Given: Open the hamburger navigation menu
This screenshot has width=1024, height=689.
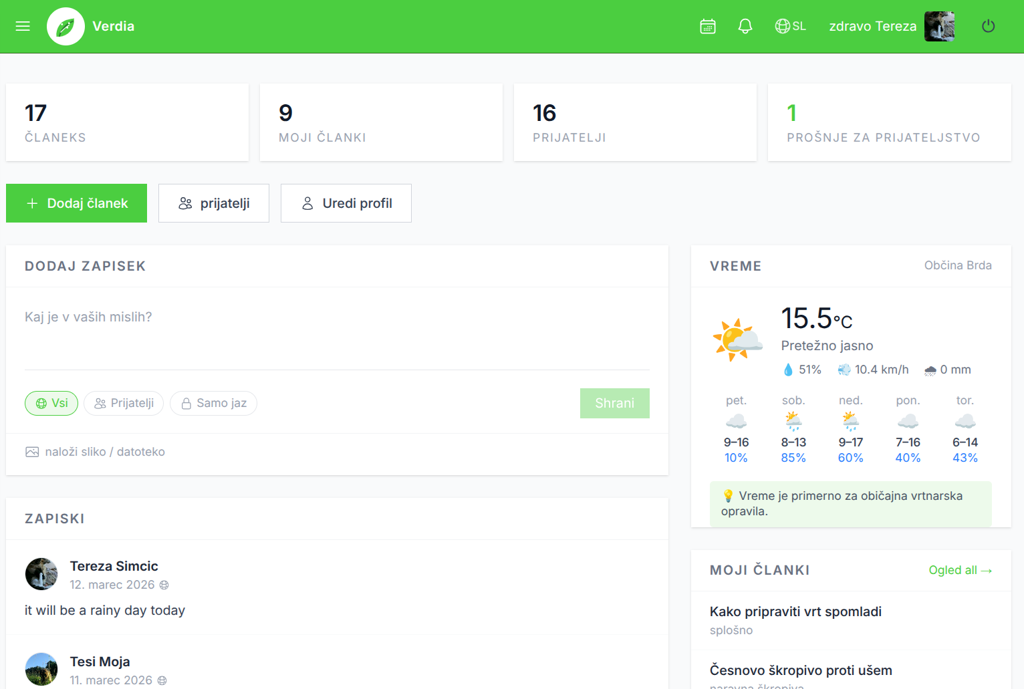Looking at the screenshot, I should point(23,26).
